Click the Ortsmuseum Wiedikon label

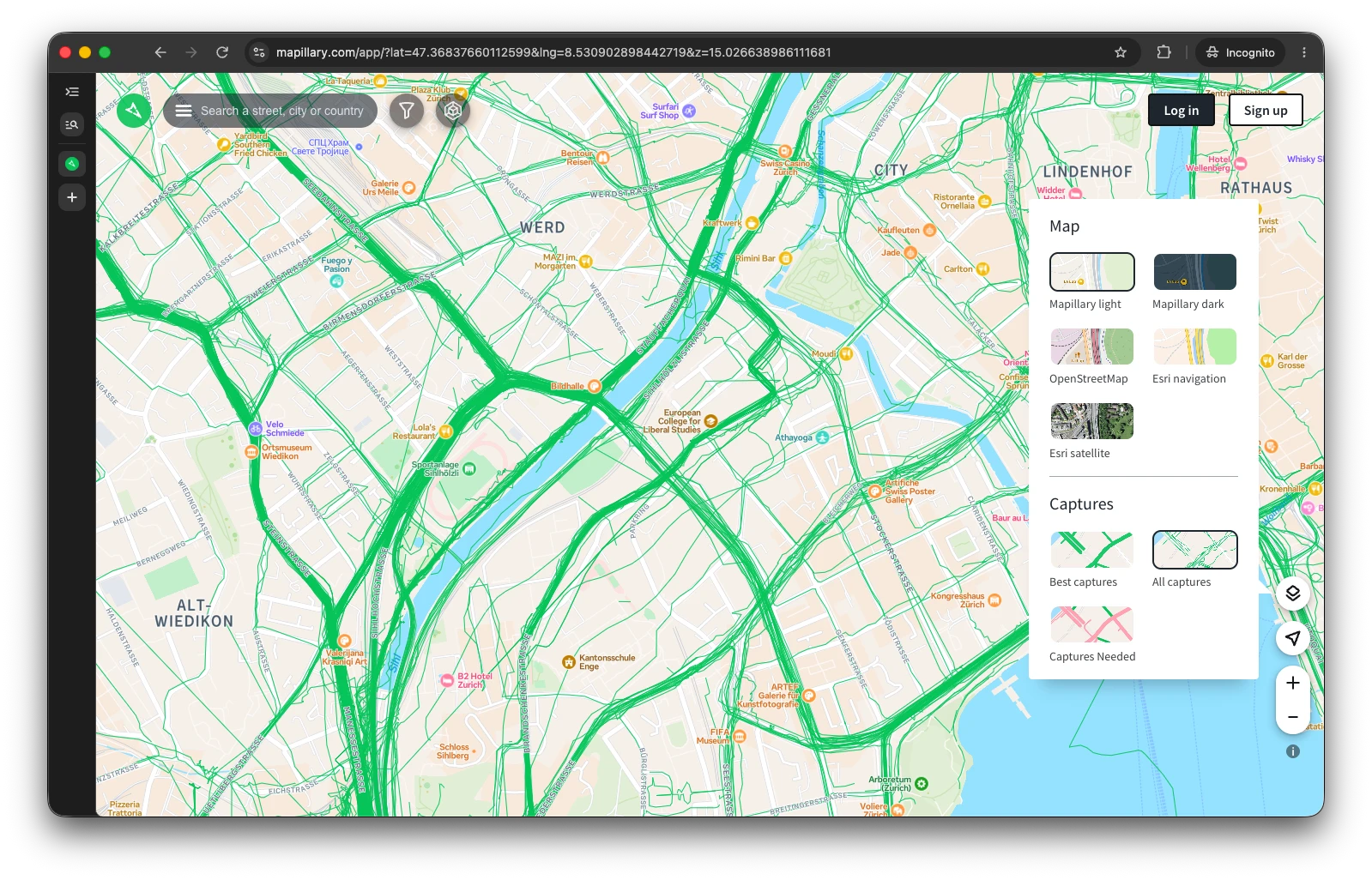(x=287, y=452)
